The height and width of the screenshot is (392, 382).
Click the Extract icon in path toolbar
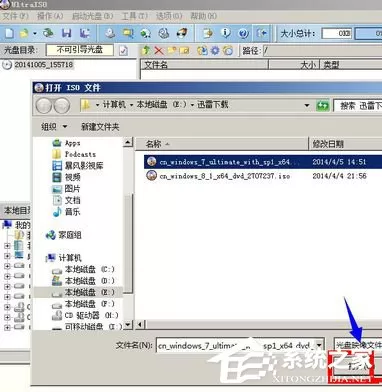(202, 51)
